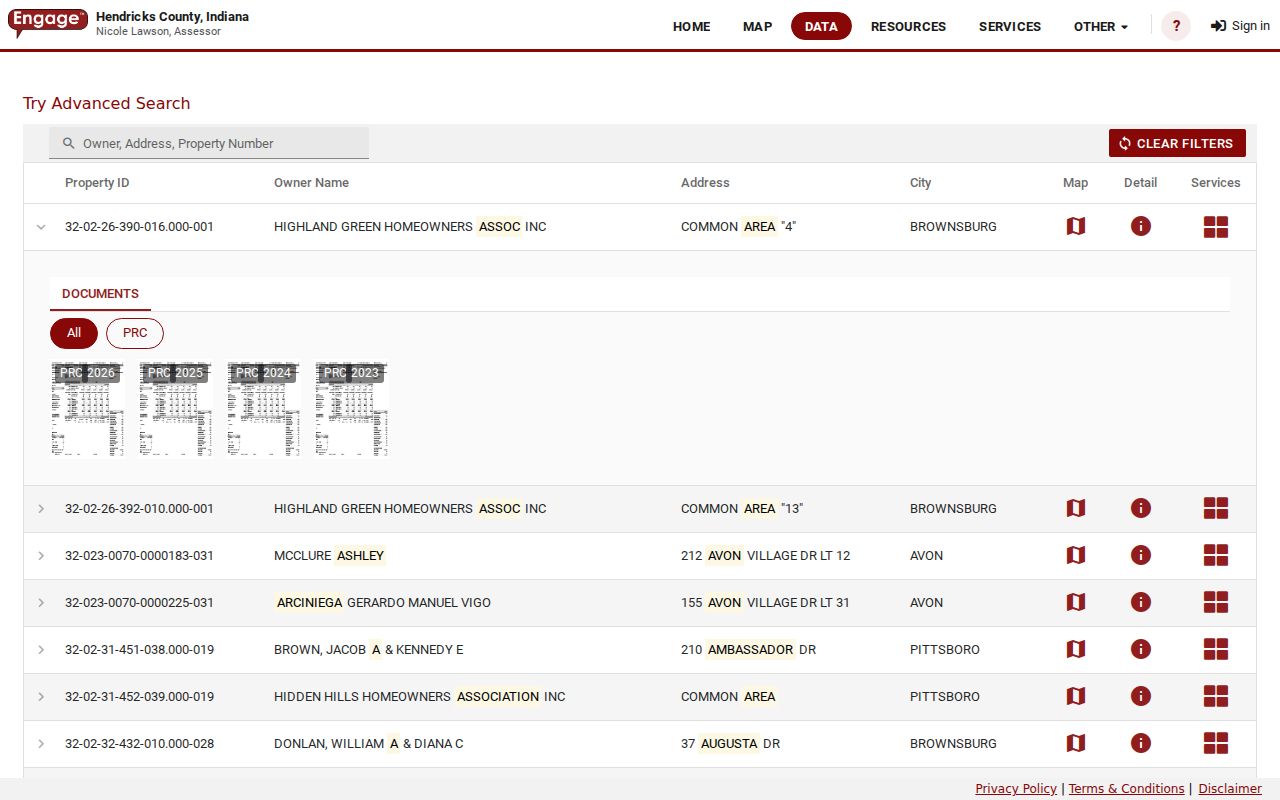1280x800 pixels.
Task: Open the Try Advanced Search link
Action: coord(106,103)
